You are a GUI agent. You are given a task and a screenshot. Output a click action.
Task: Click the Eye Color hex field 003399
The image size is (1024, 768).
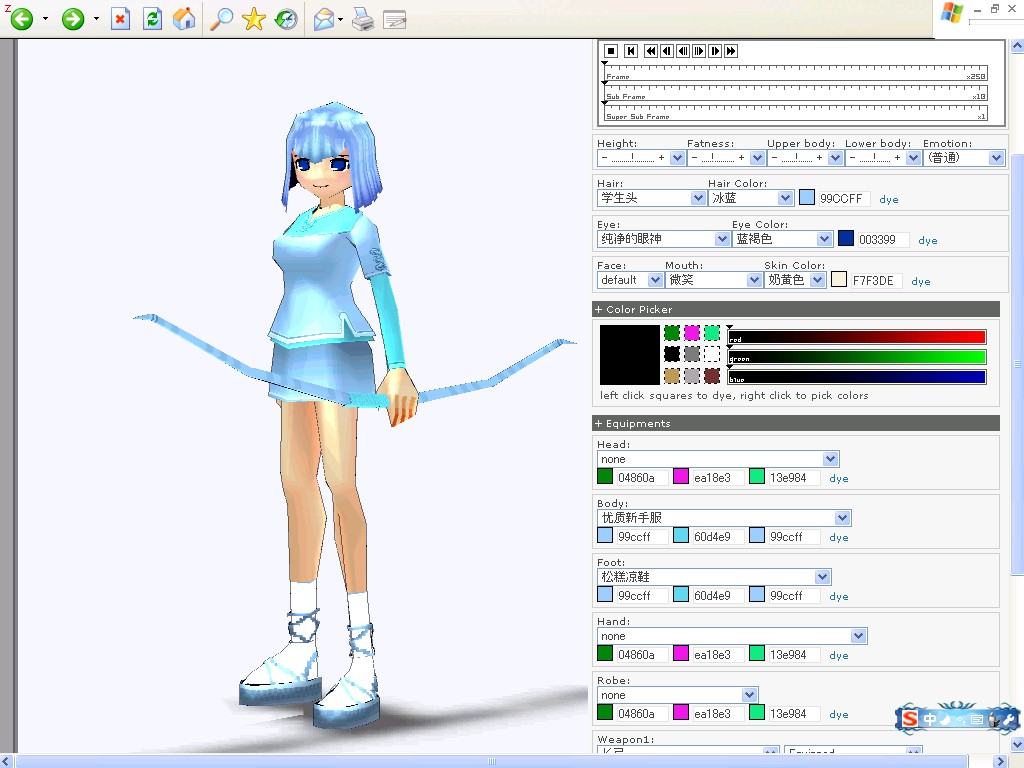click(882, 240)
